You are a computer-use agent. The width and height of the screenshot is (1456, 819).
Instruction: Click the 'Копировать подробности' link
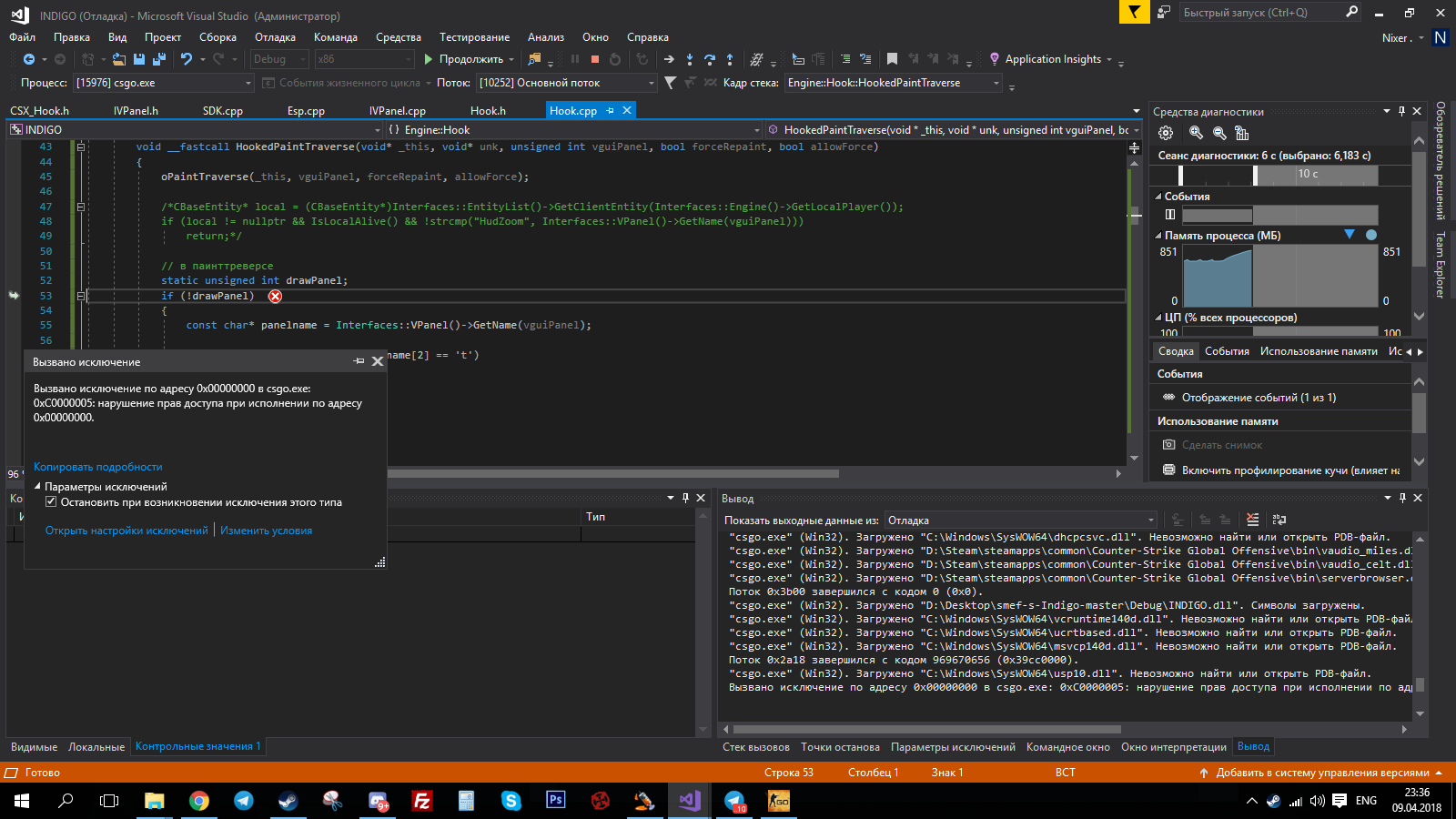[97, 467]
